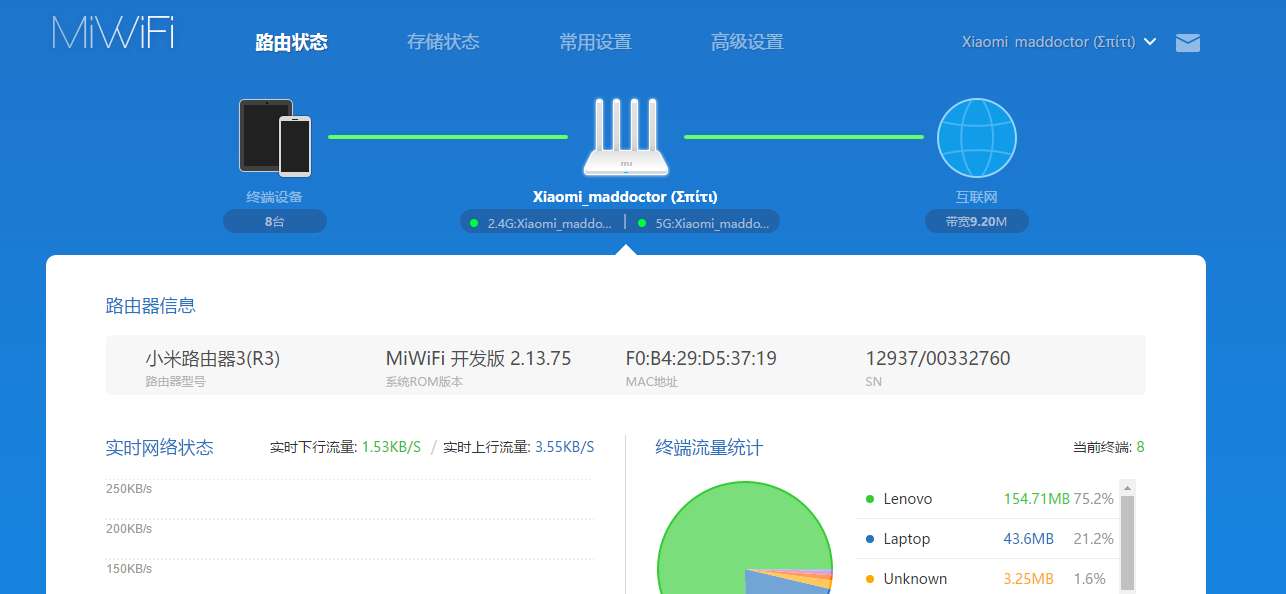The width and height of the screenshot is (1286, 594).
Task: Click the green 2.4G status dot
Action: pos(474,223)
